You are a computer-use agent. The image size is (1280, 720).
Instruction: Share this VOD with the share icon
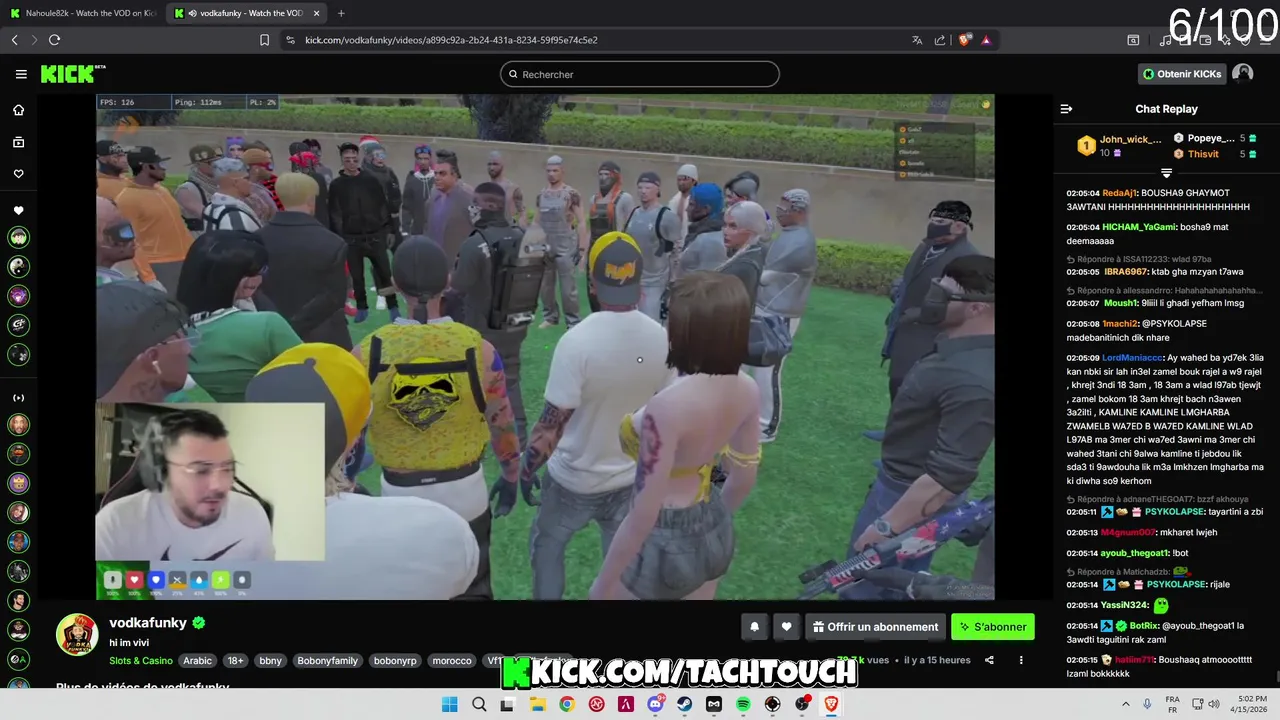click(x=989, y=660)
